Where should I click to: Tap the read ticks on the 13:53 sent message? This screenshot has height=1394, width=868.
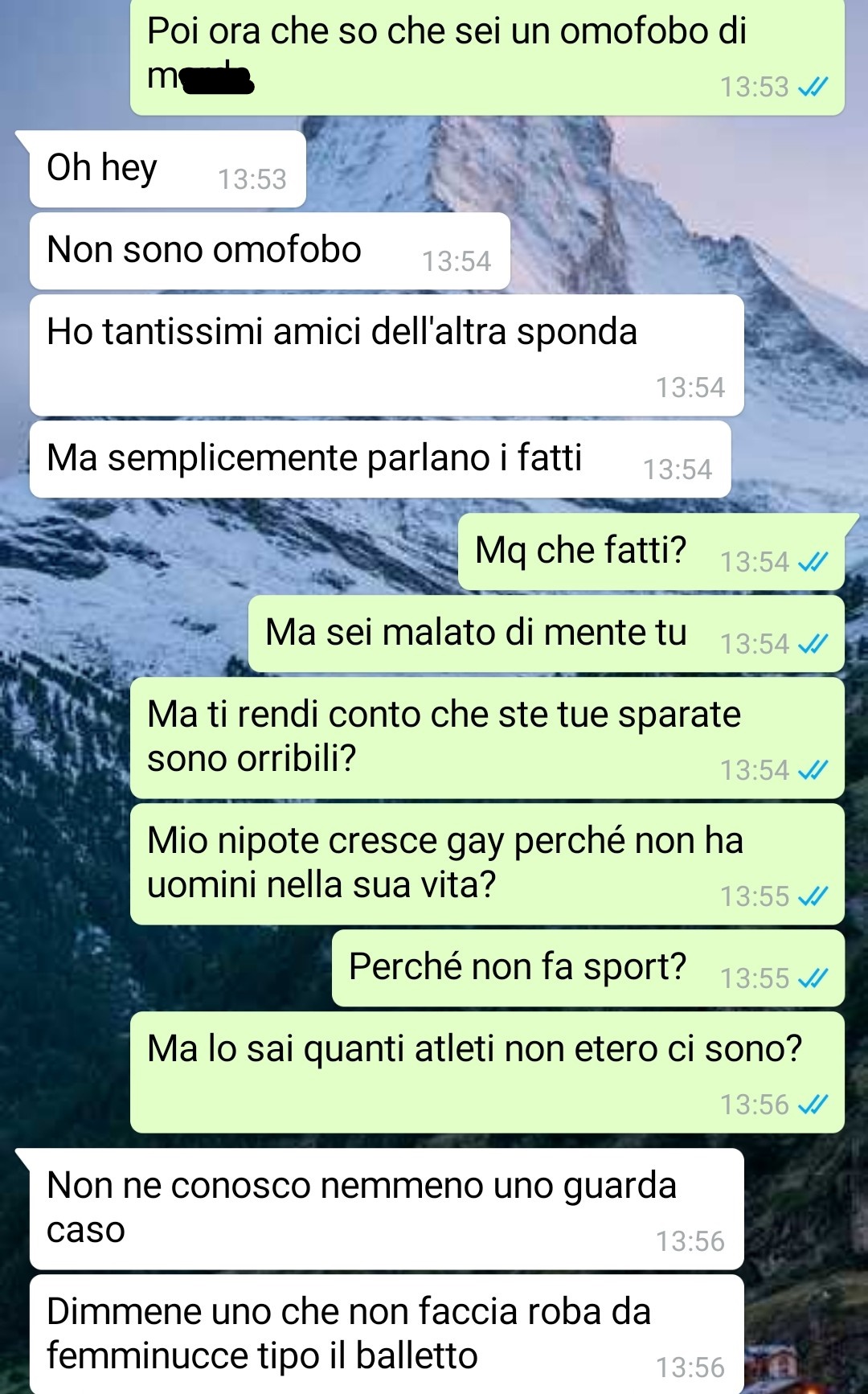coord(813,86)
